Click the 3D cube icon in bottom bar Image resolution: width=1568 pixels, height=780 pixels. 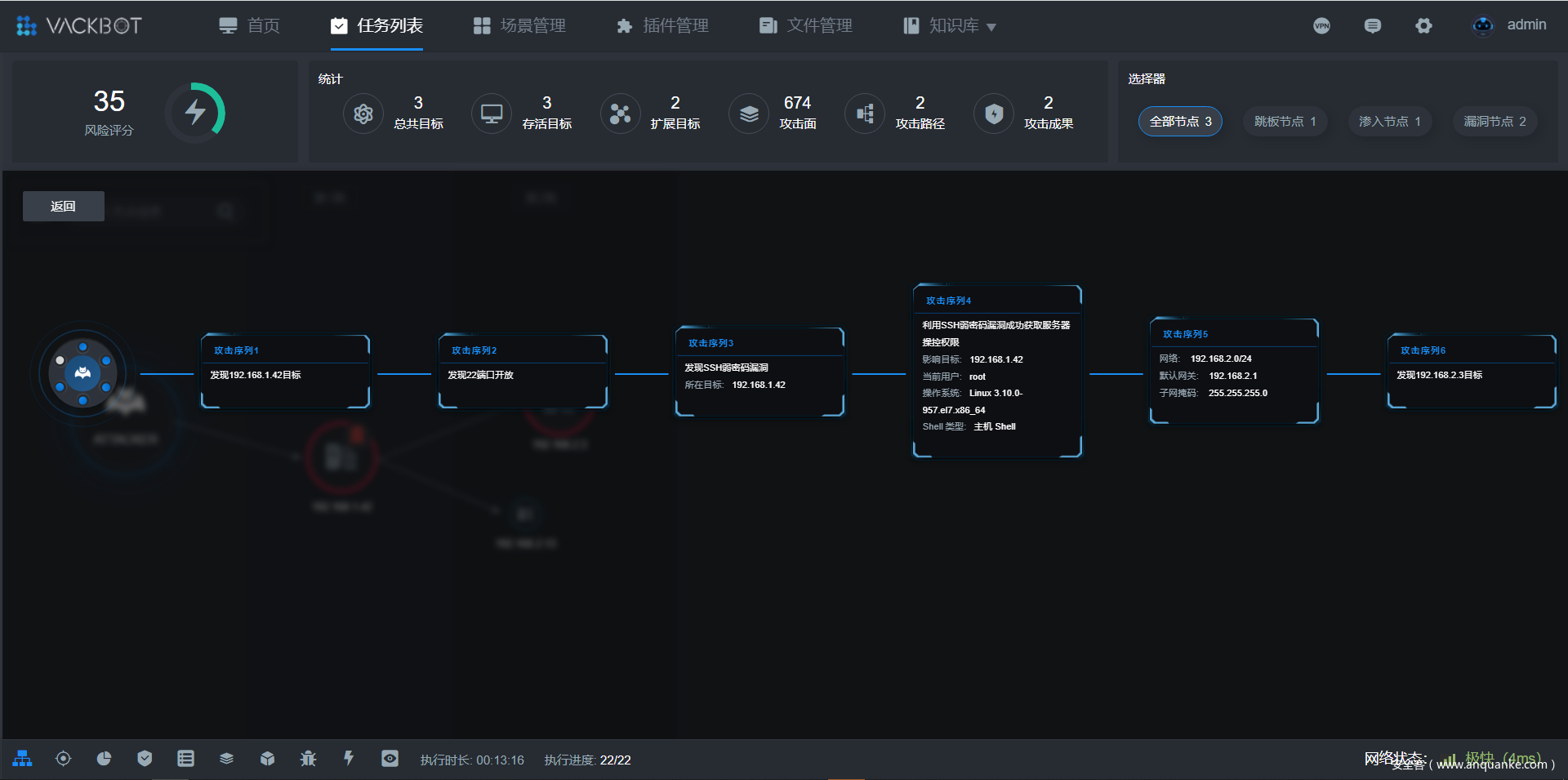tap(267, 759)
